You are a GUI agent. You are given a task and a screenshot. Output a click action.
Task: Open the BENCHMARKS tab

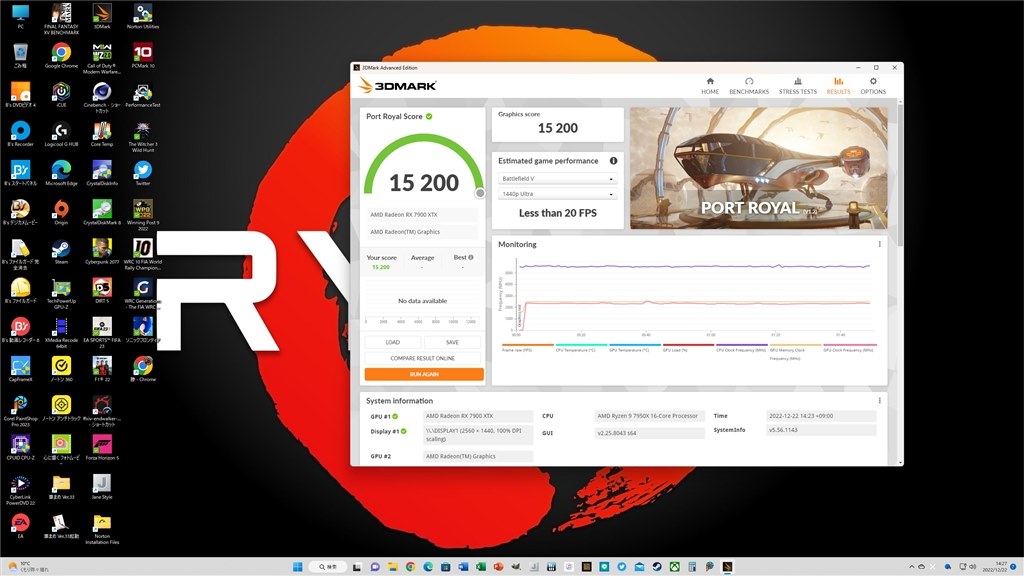tap(749, 86)
